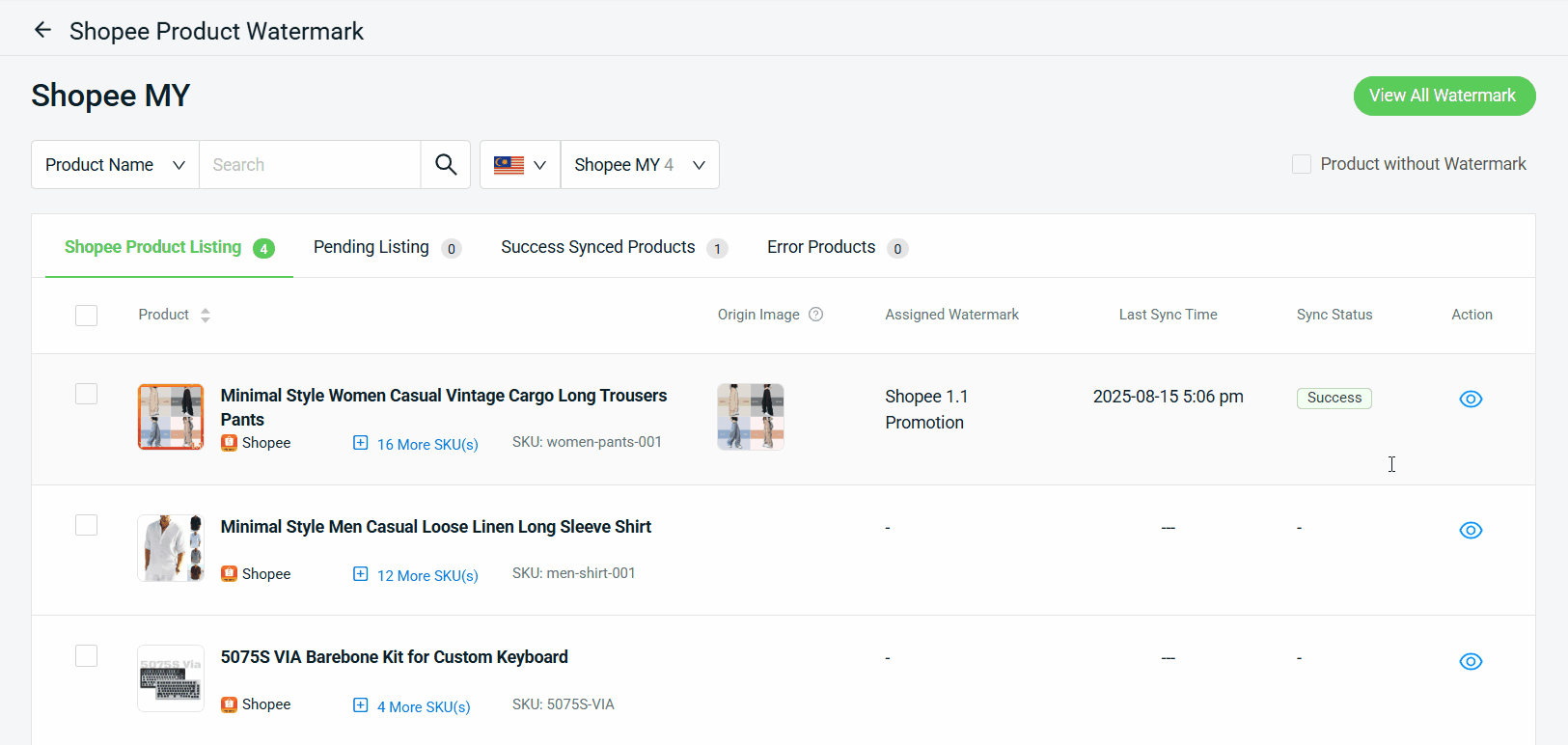Check the 5075S VIA Barebone Kit row checkbox
This screenshot has width=1568, height=745.
pos(87,656)
